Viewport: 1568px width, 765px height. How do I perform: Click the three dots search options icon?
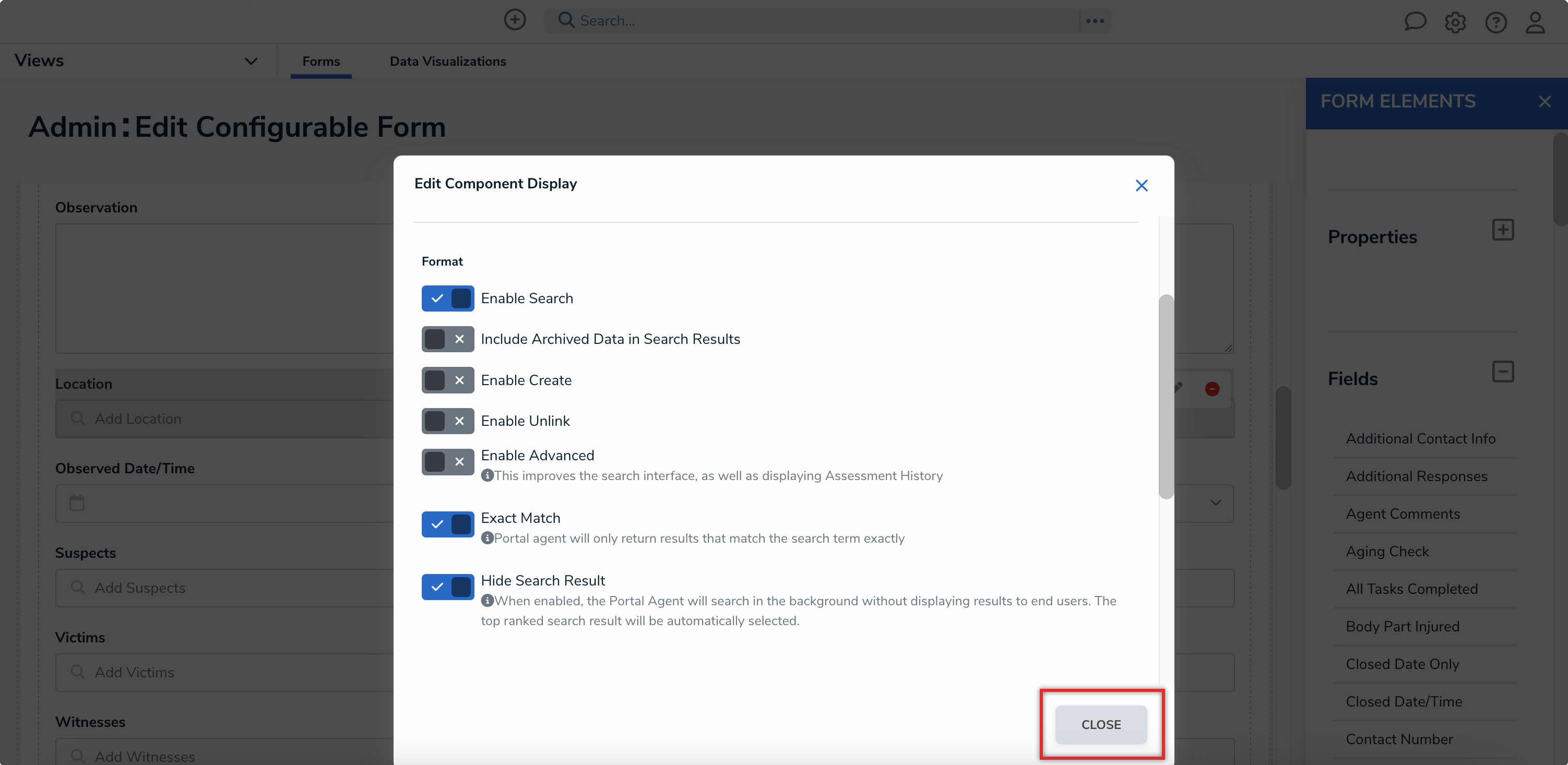coord(1095,21)
